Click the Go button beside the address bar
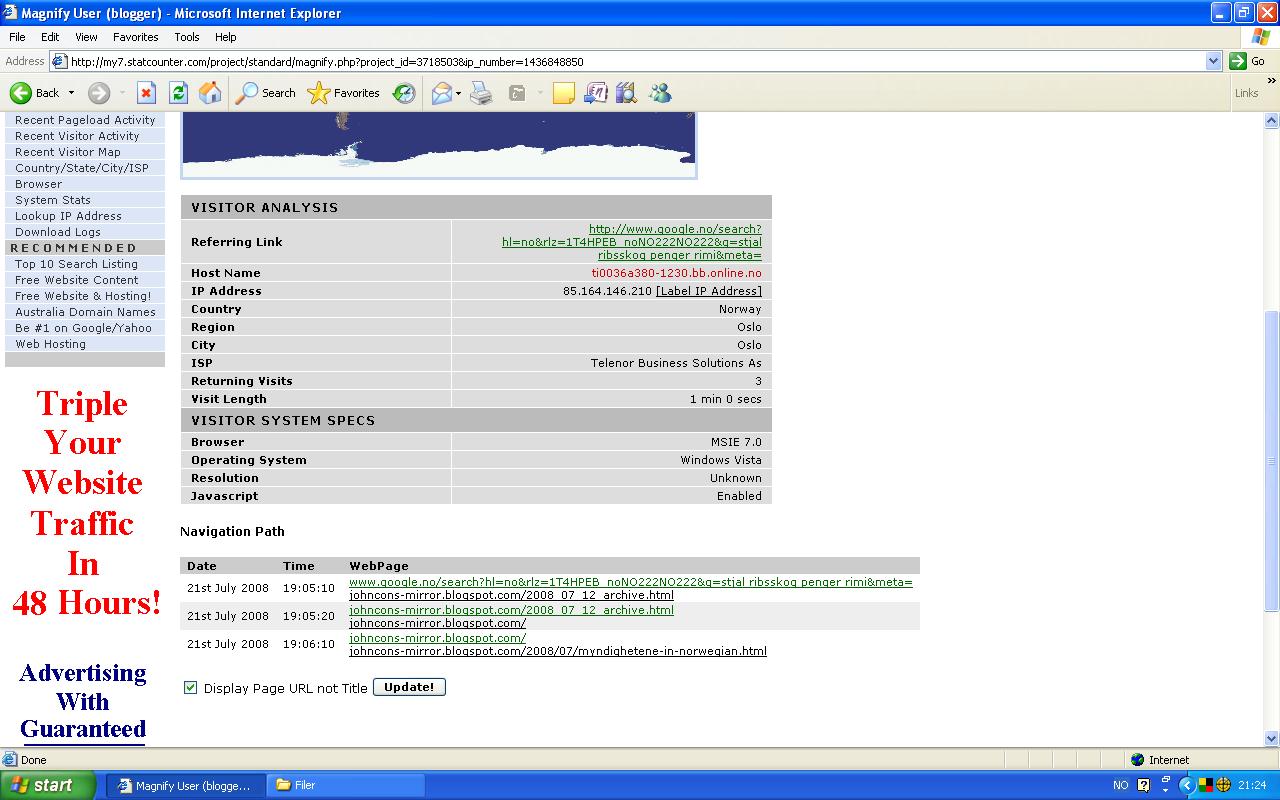Image resolution: width=1280 pixels, height=800 pixels. point(1248,61)
